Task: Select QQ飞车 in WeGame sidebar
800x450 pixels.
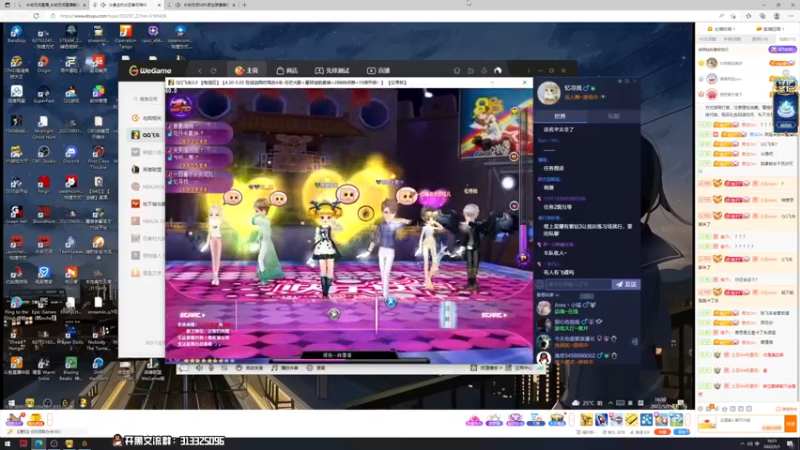Action: click(146, 135)
